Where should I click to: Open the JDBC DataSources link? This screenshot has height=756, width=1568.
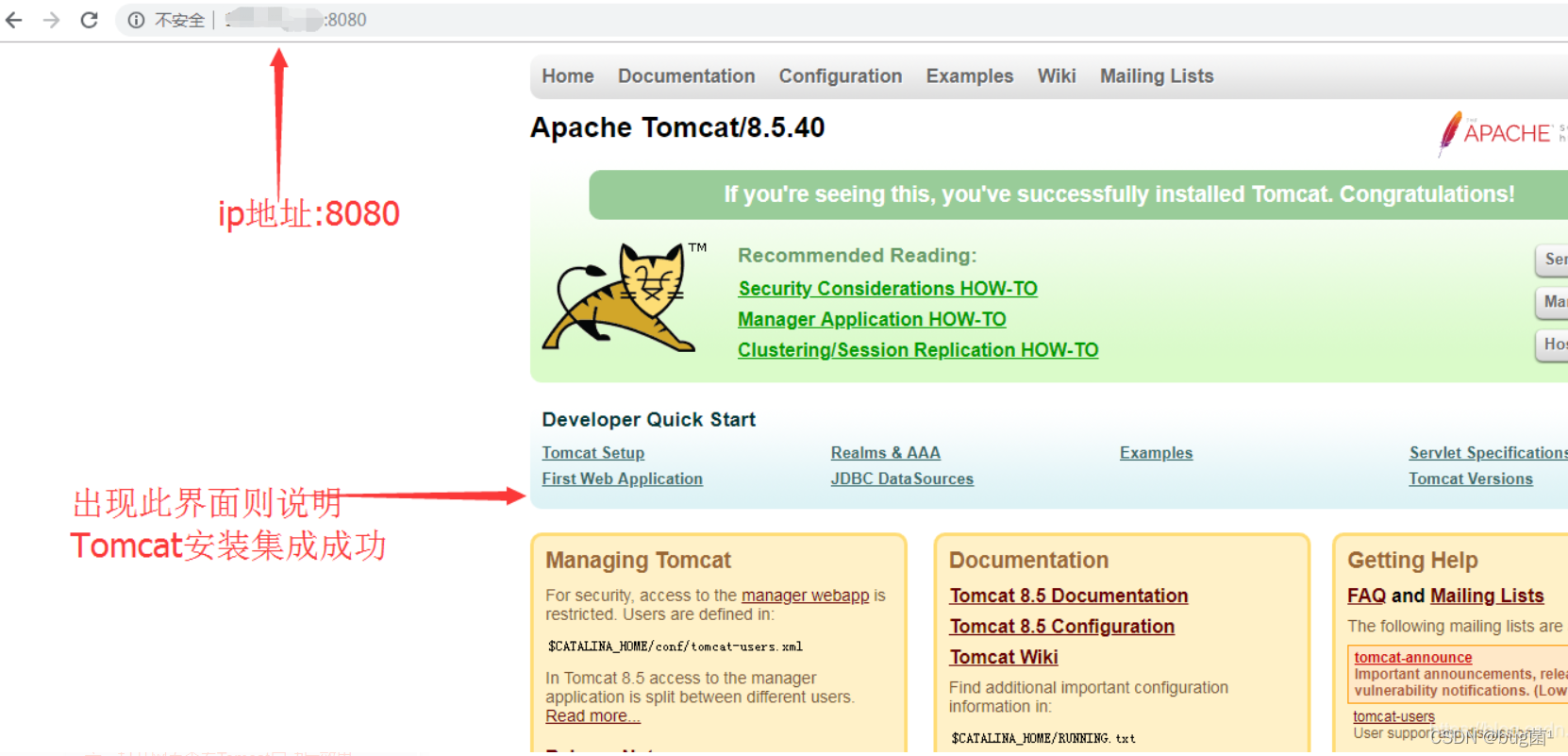point(901,479)
